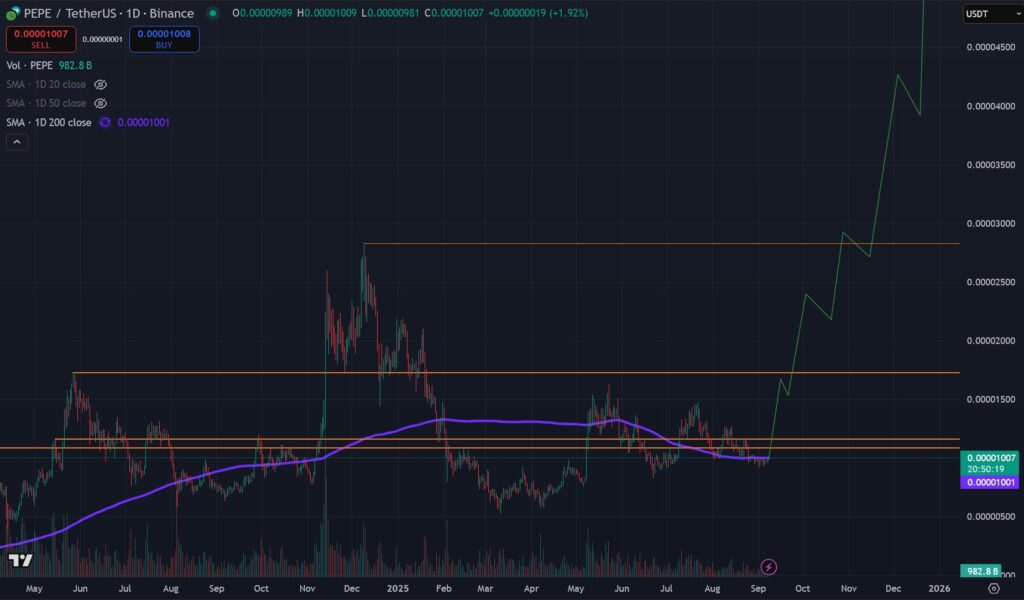
Task: Show the SMA 20 close indicator
Action: tap(100, 85)
